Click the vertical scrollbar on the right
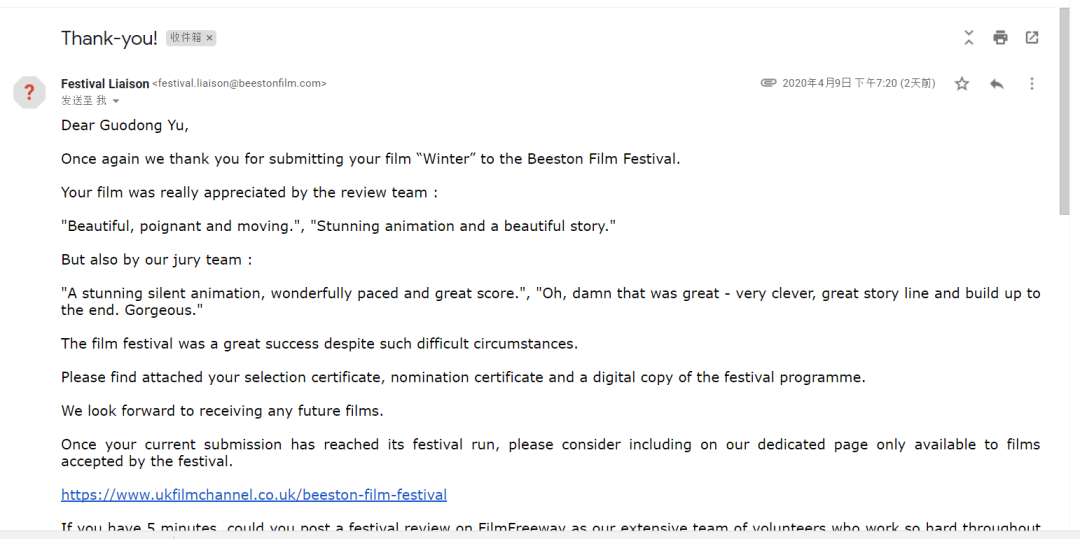 click(x=1066, y=110)
